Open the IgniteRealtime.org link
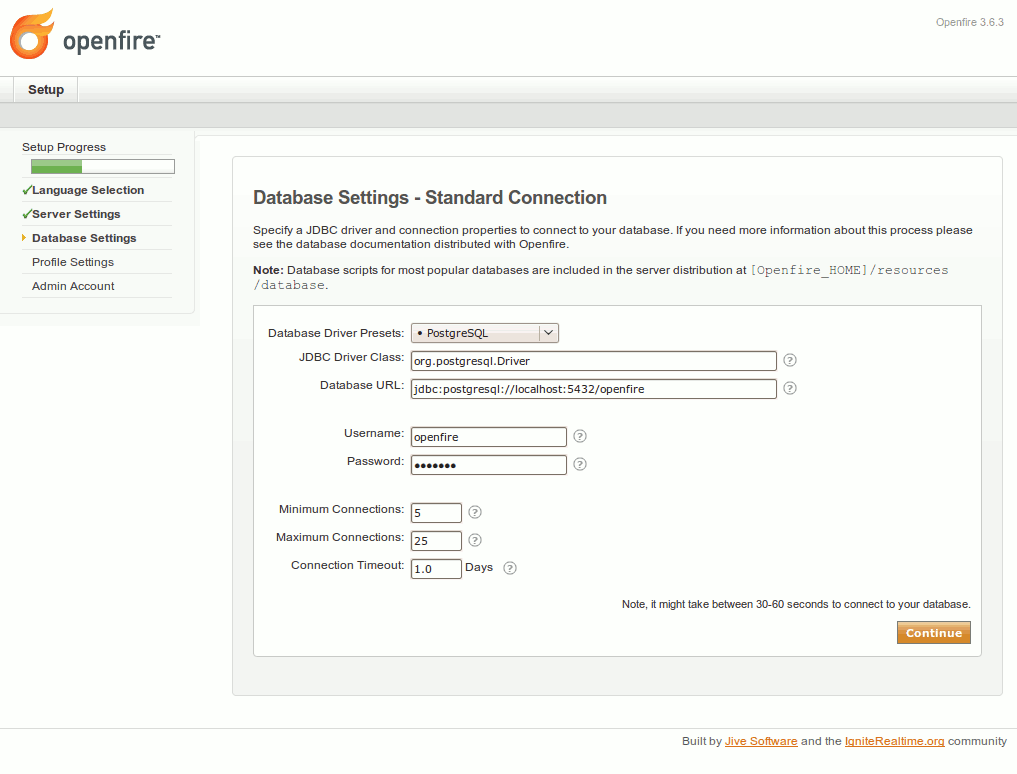The height and width of the screenshot is (774, 1017). coord(894,741)
